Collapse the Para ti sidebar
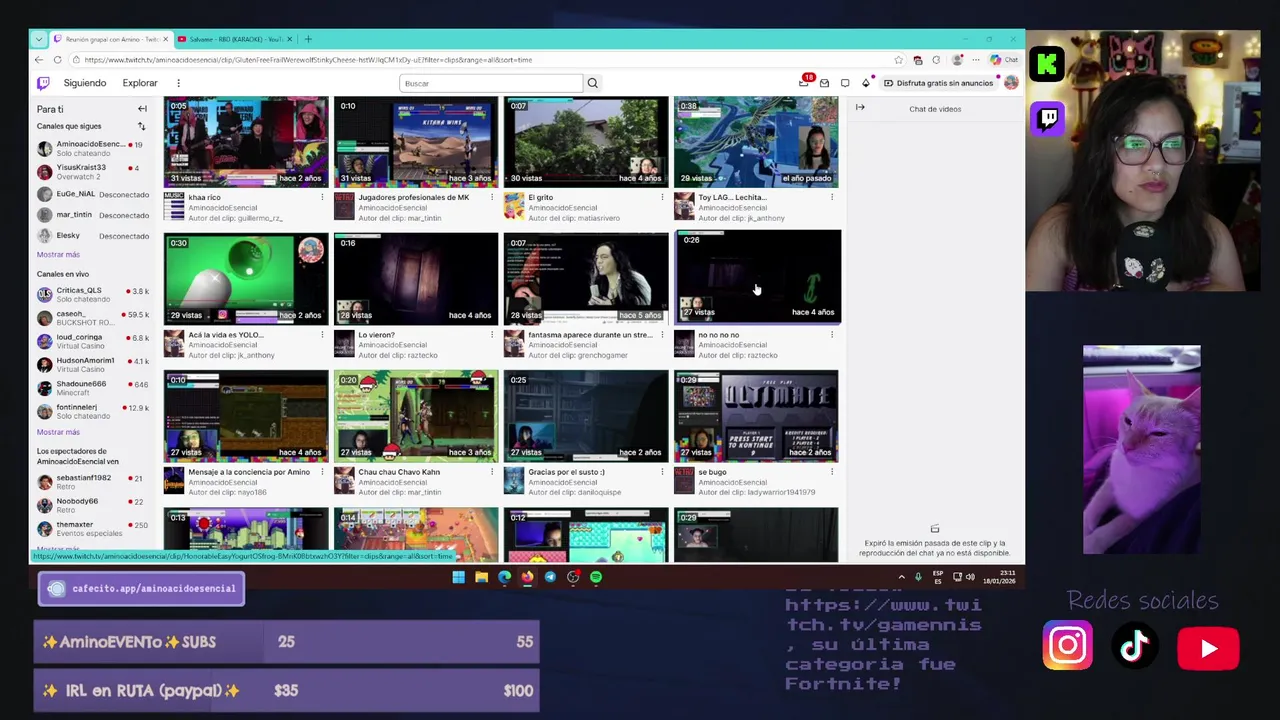Image resolution: width=1280 pixels, height=720 pixels. (x=142, y=109)
